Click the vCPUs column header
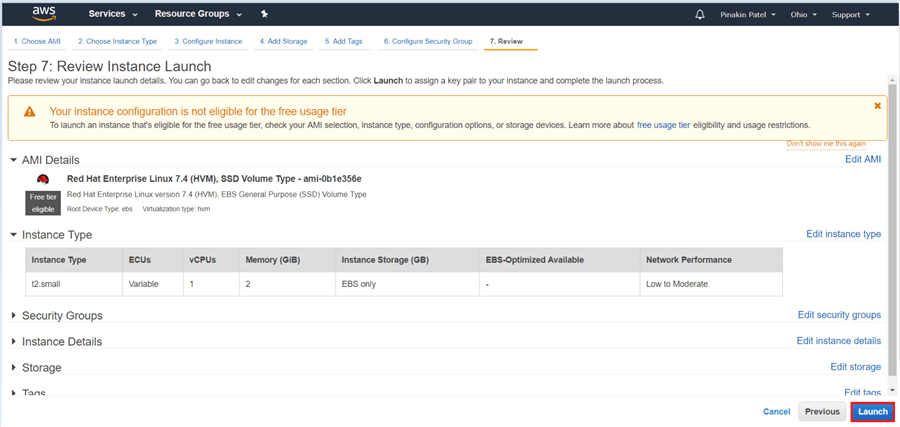Screen dimensions: 900x427 pyautogui.click(x=211, y=260)
